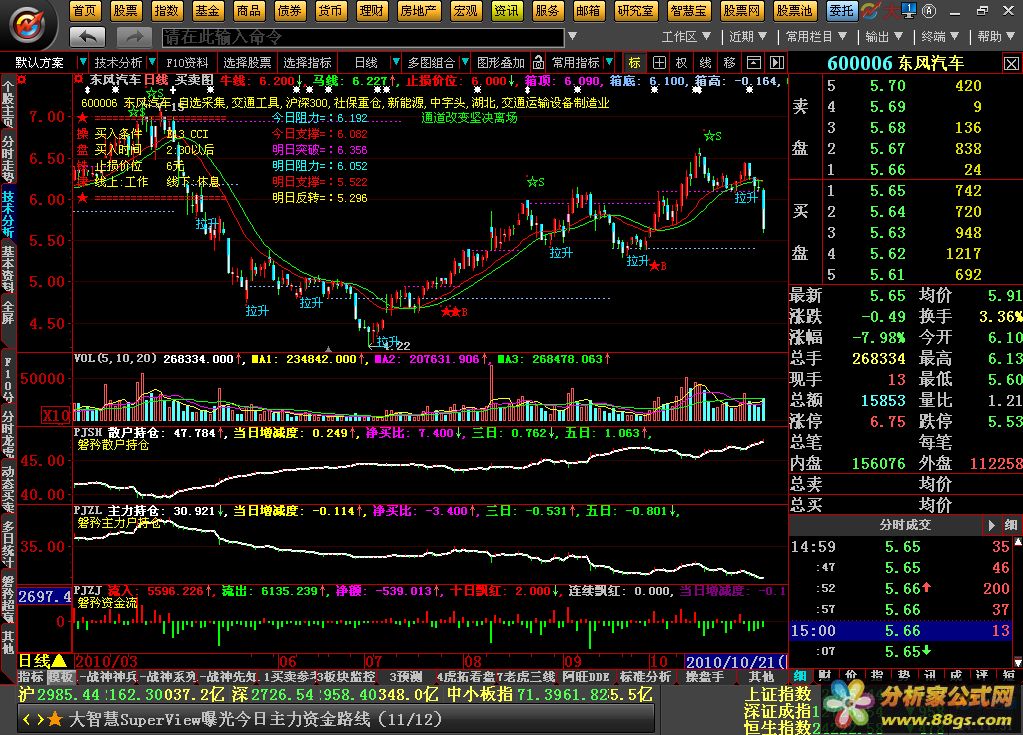
Task: Click the 移 move toolbar icon
Action: coord(729,63)
